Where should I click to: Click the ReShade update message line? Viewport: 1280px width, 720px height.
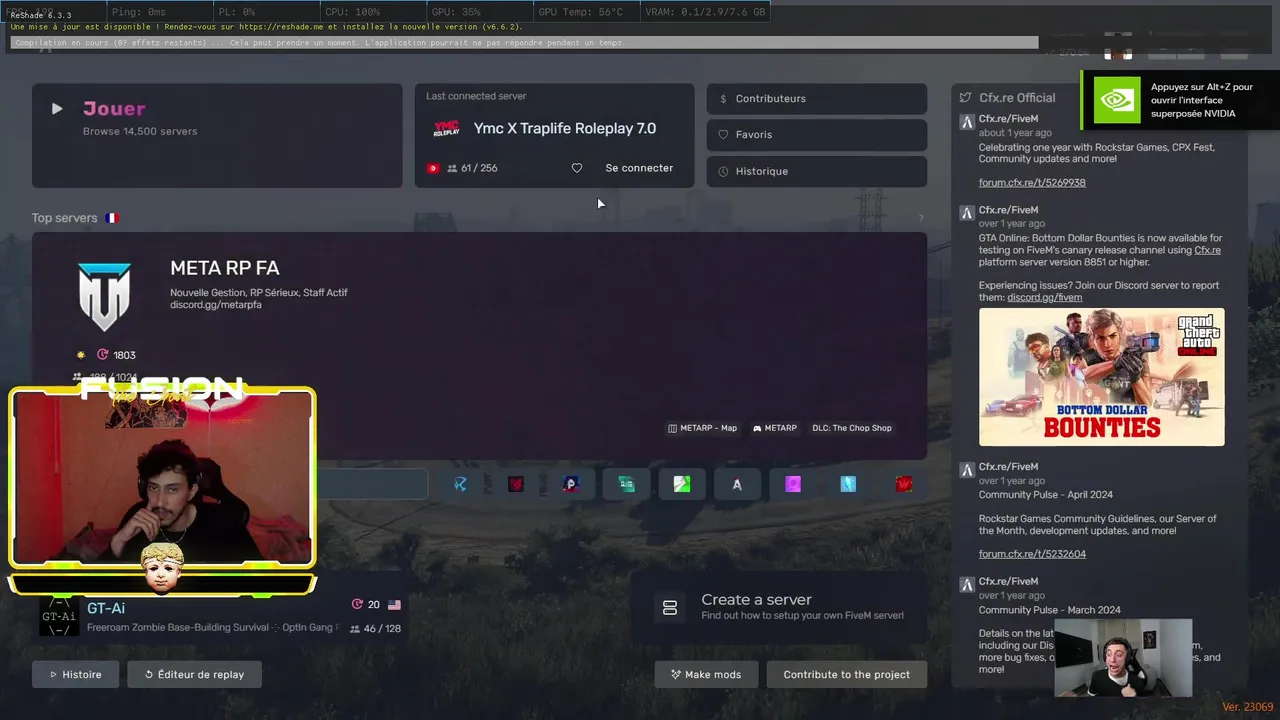pyautogui.click(x=267, y=27)
